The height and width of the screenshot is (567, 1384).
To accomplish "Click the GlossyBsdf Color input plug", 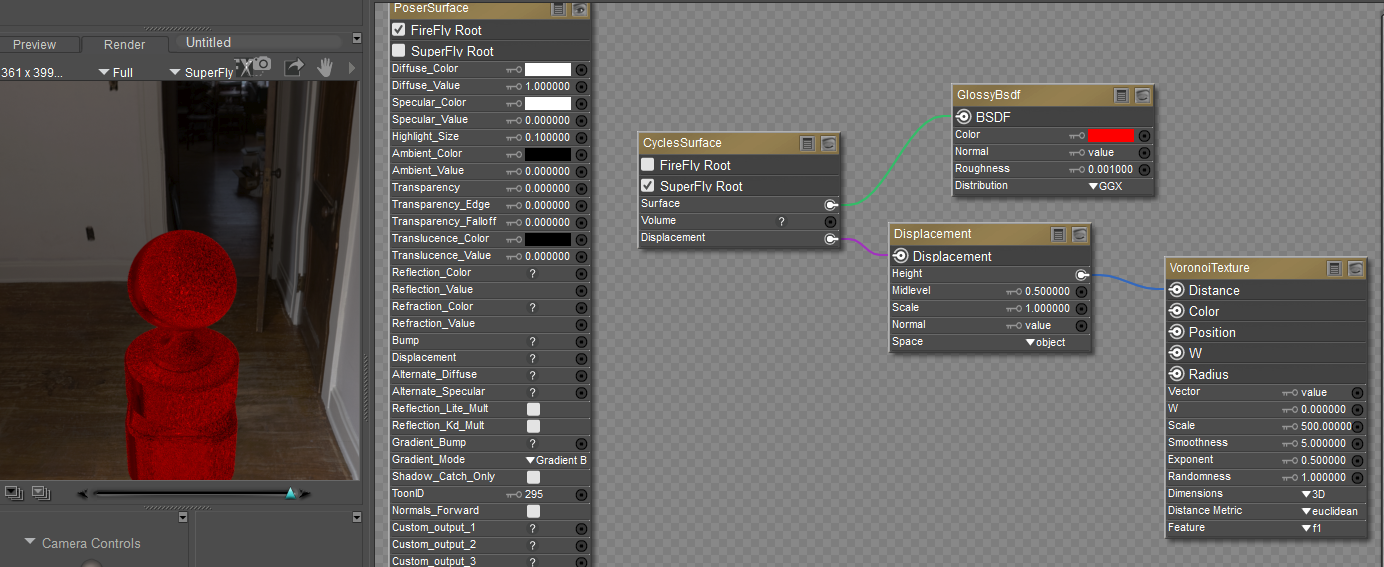I will click(x=1144, y=135).
